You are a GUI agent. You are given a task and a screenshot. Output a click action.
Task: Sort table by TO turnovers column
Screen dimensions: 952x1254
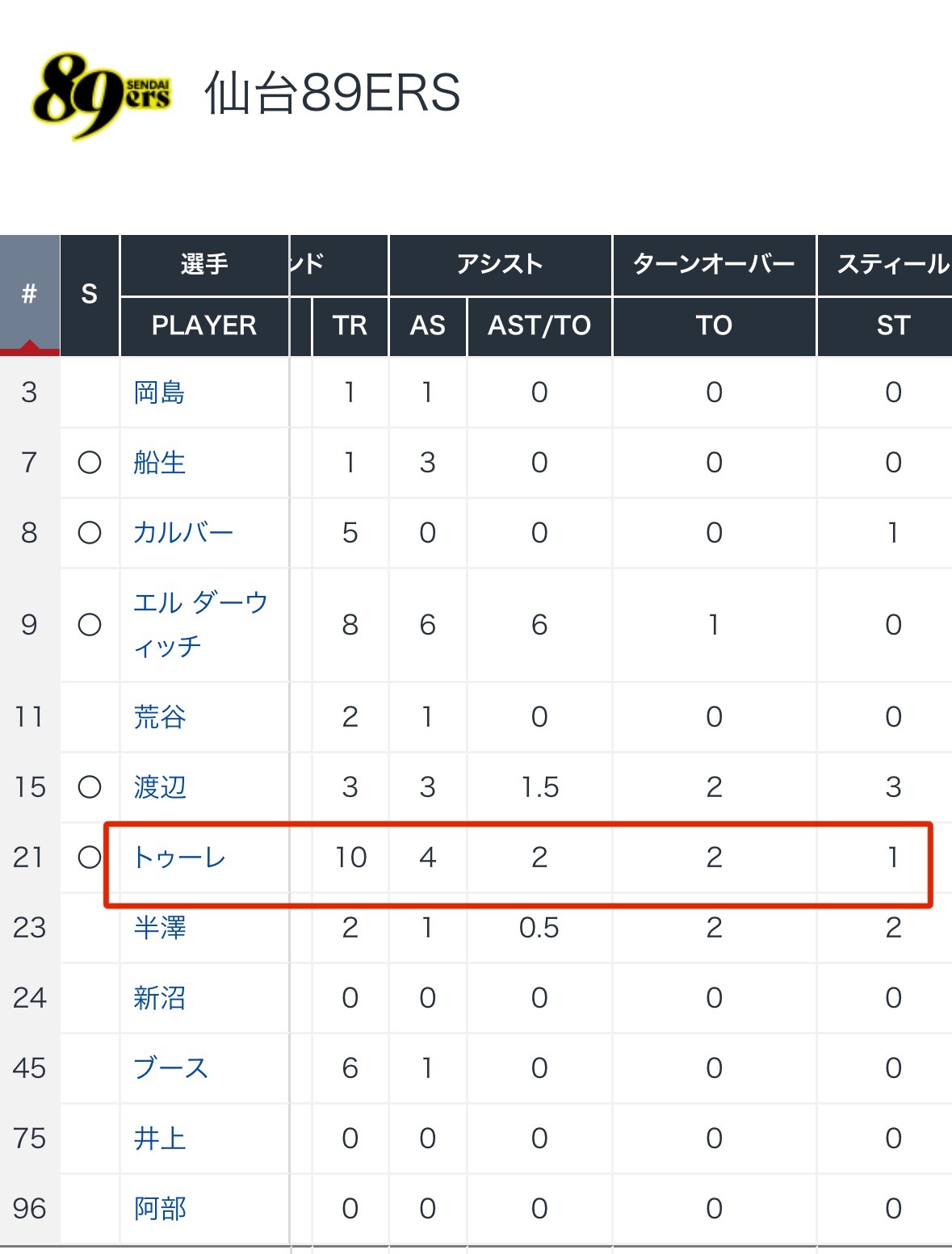(714, 325)
